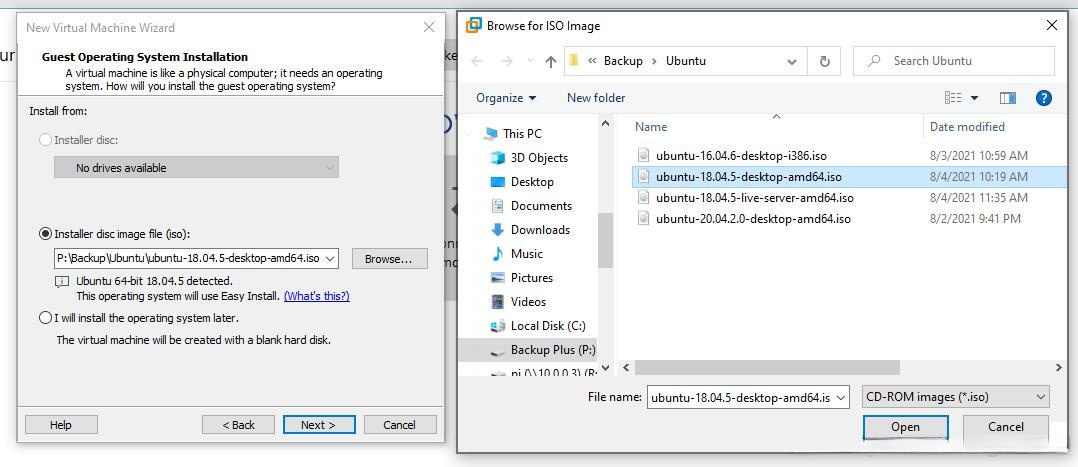Toggle the preview pane icon
This screenshot has width=1078, height=467.
[x=1007, y=98]
